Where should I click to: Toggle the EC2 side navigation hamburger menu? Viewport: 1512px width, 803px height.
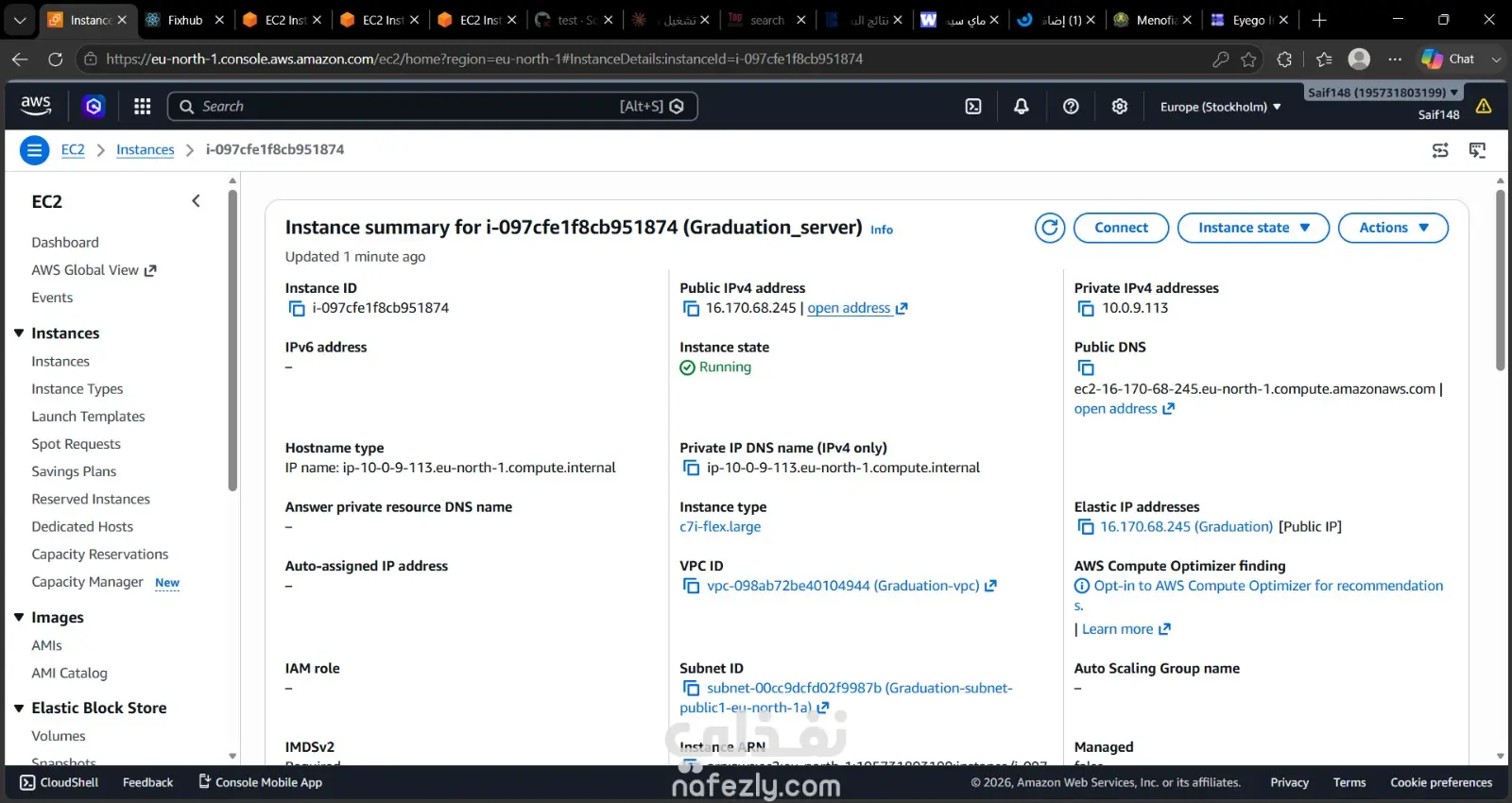click(34, 150)
